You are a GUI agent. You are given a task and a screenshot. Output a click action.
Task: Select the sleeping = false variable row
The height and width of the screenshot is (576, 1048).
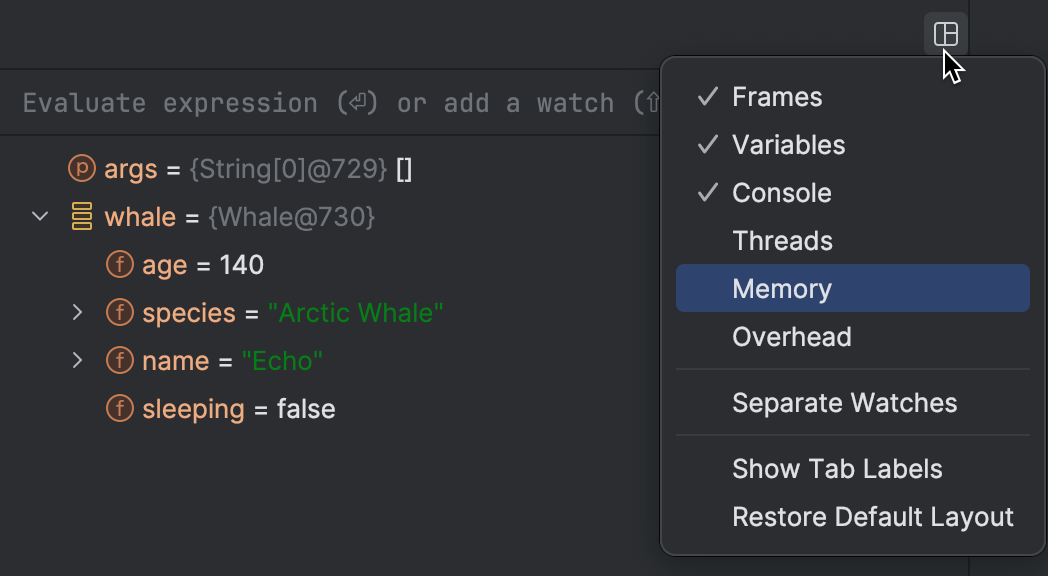[x=238, y=409]
